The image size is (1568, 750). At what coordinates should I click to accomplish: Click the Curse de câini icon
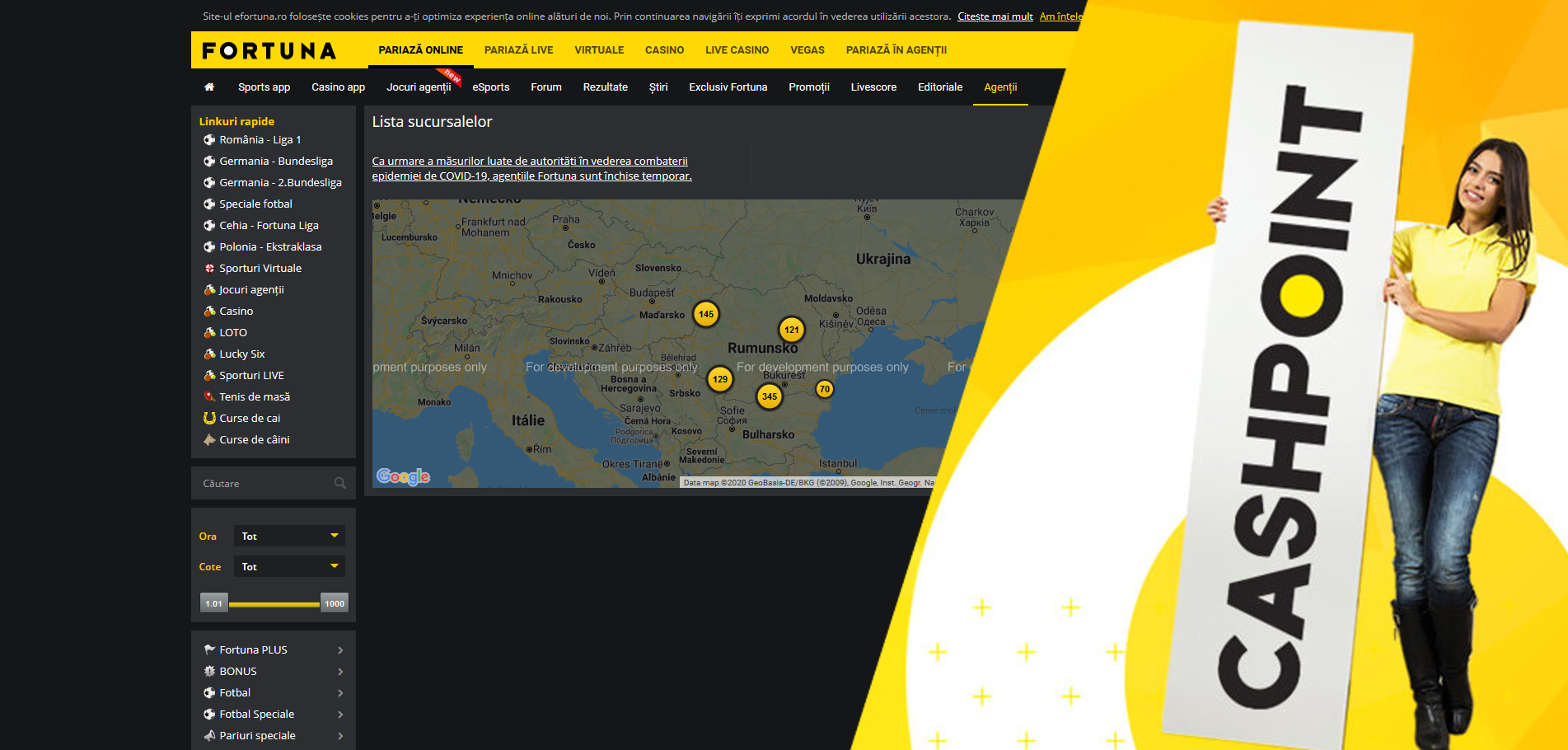coord(209,440)
